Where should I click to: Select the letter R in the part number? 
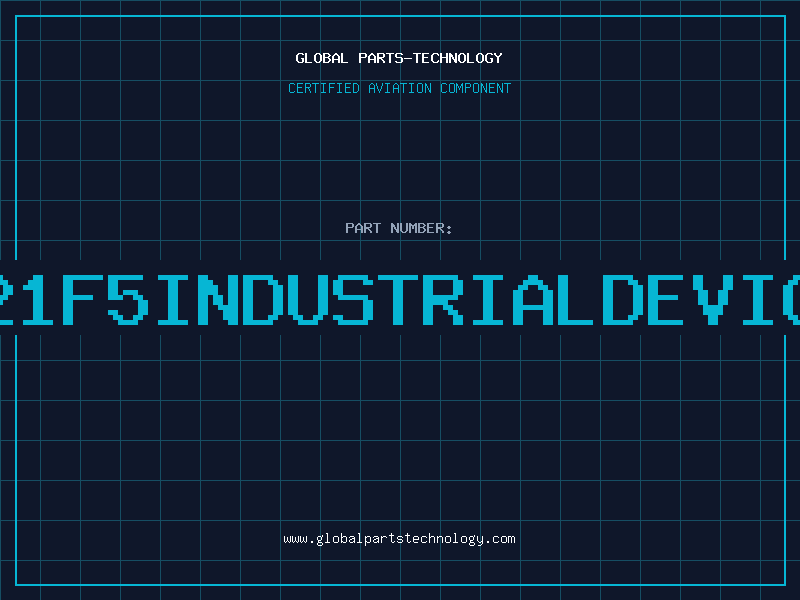coord(439,299)
